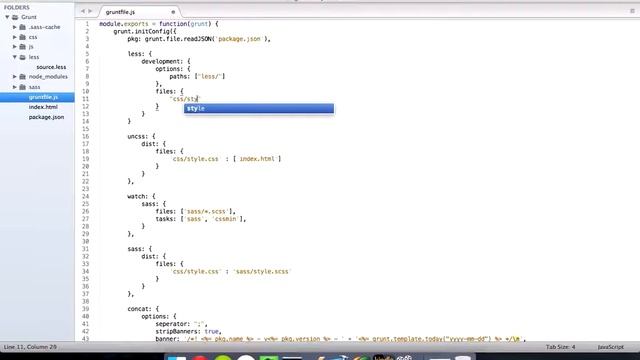Go to next tab with right arrow

click(90, 11)
